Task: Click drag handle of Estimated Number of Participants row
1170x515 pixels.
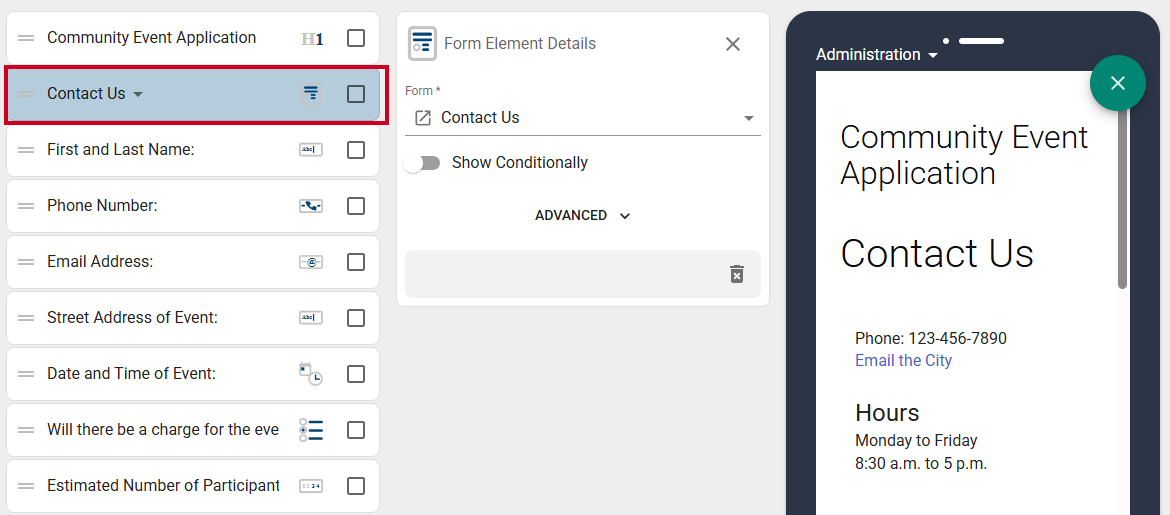Action: point(26,486)
